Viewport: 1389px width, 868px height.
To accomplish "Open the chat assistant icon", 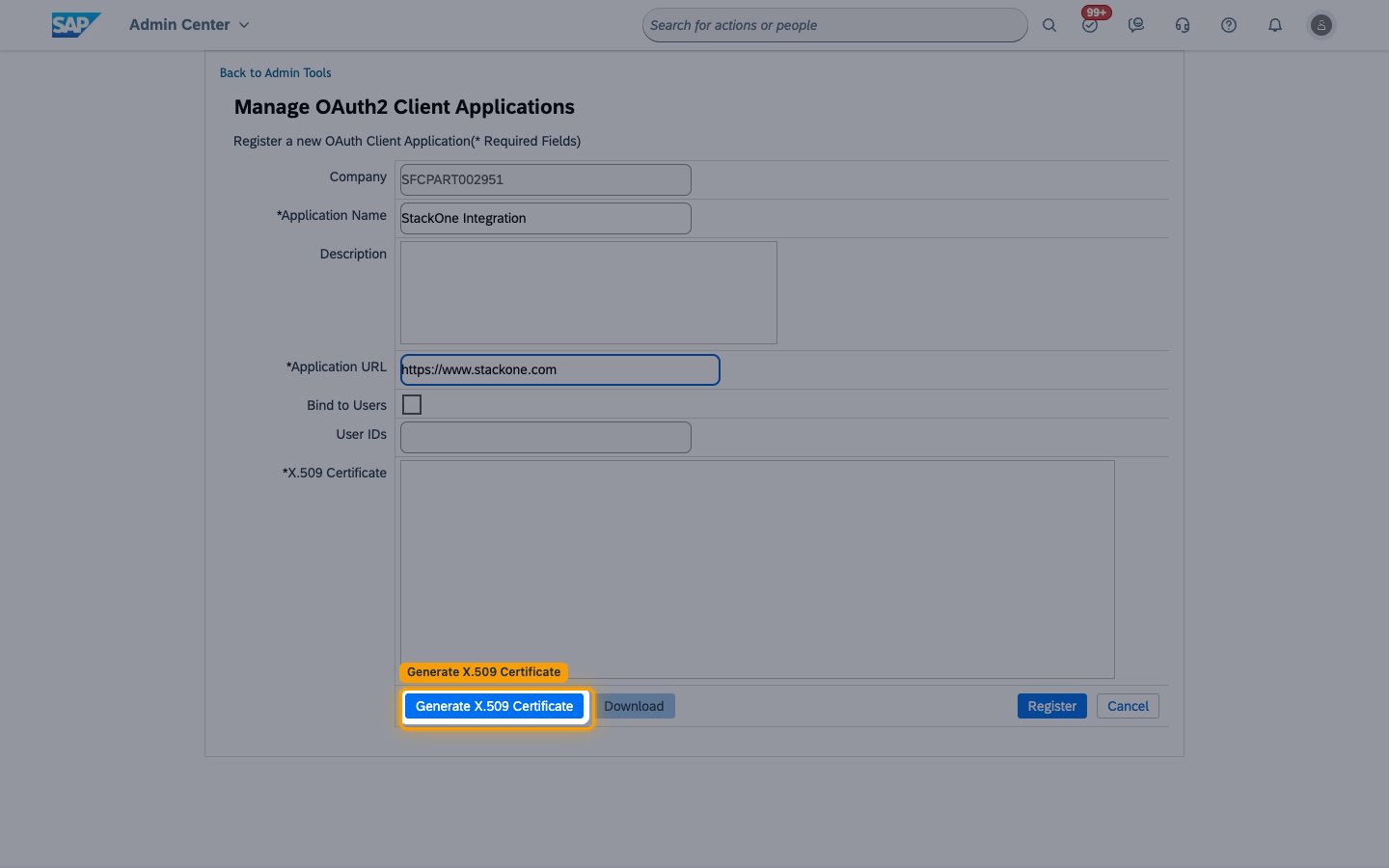I will coord(1136,26).
